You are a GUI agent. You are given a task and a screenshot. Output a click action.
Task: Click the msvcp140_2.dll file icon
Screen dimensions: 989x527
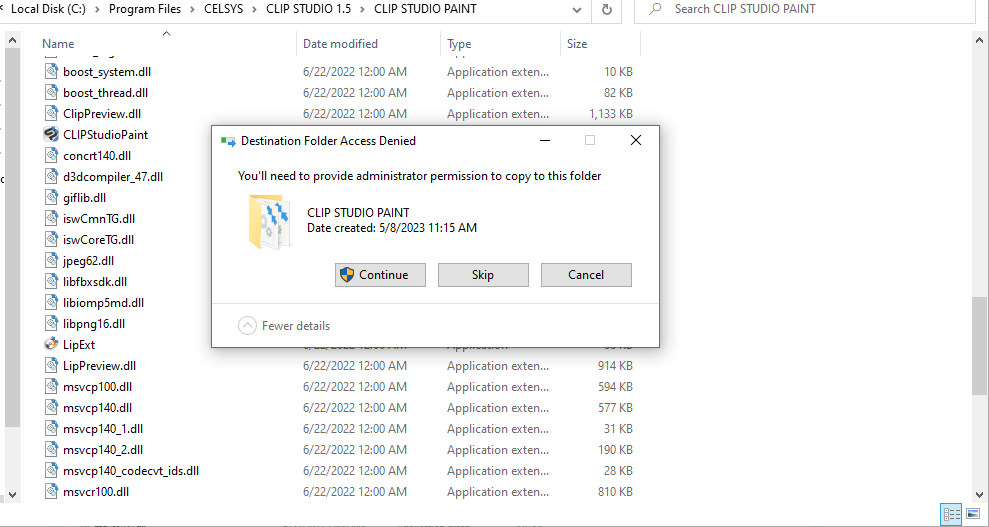(x=51, y=449)
